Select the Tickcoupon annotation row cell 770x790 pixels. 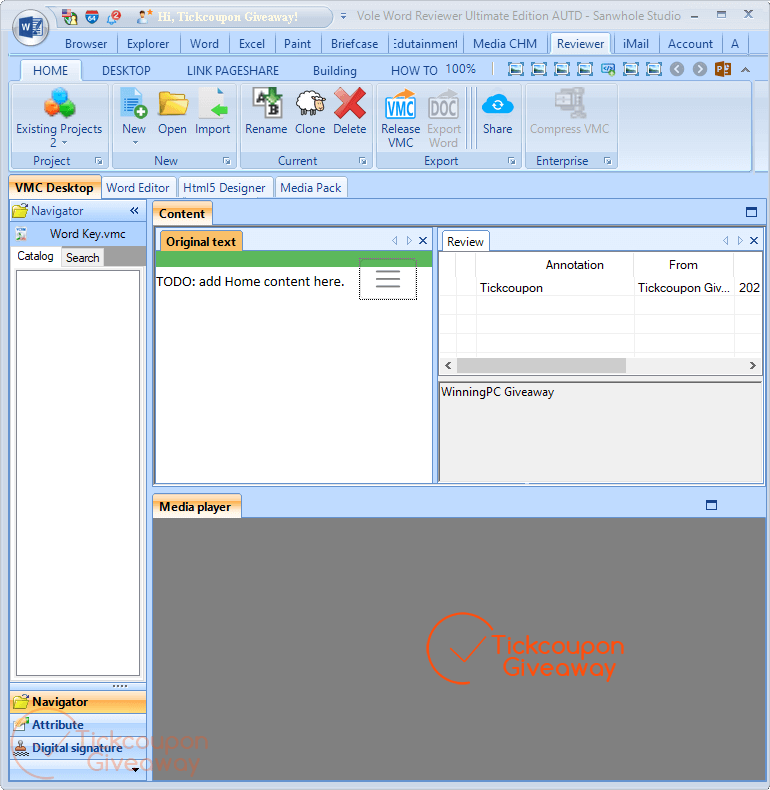pyautogui.click(x=554, y=288)
